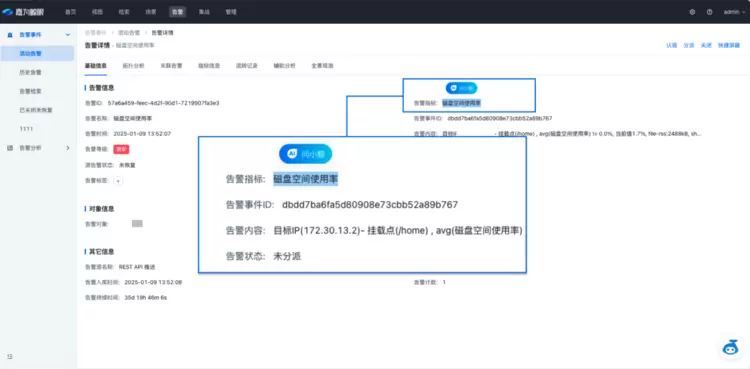Select 历史告警 in the left sidebar

pos(30,72)
